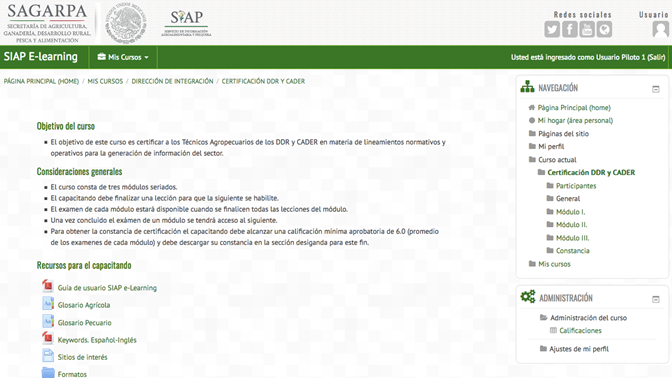672x378 pixels.
Task: Click the SIAP E-learning brand title
Action: point(41,57)
